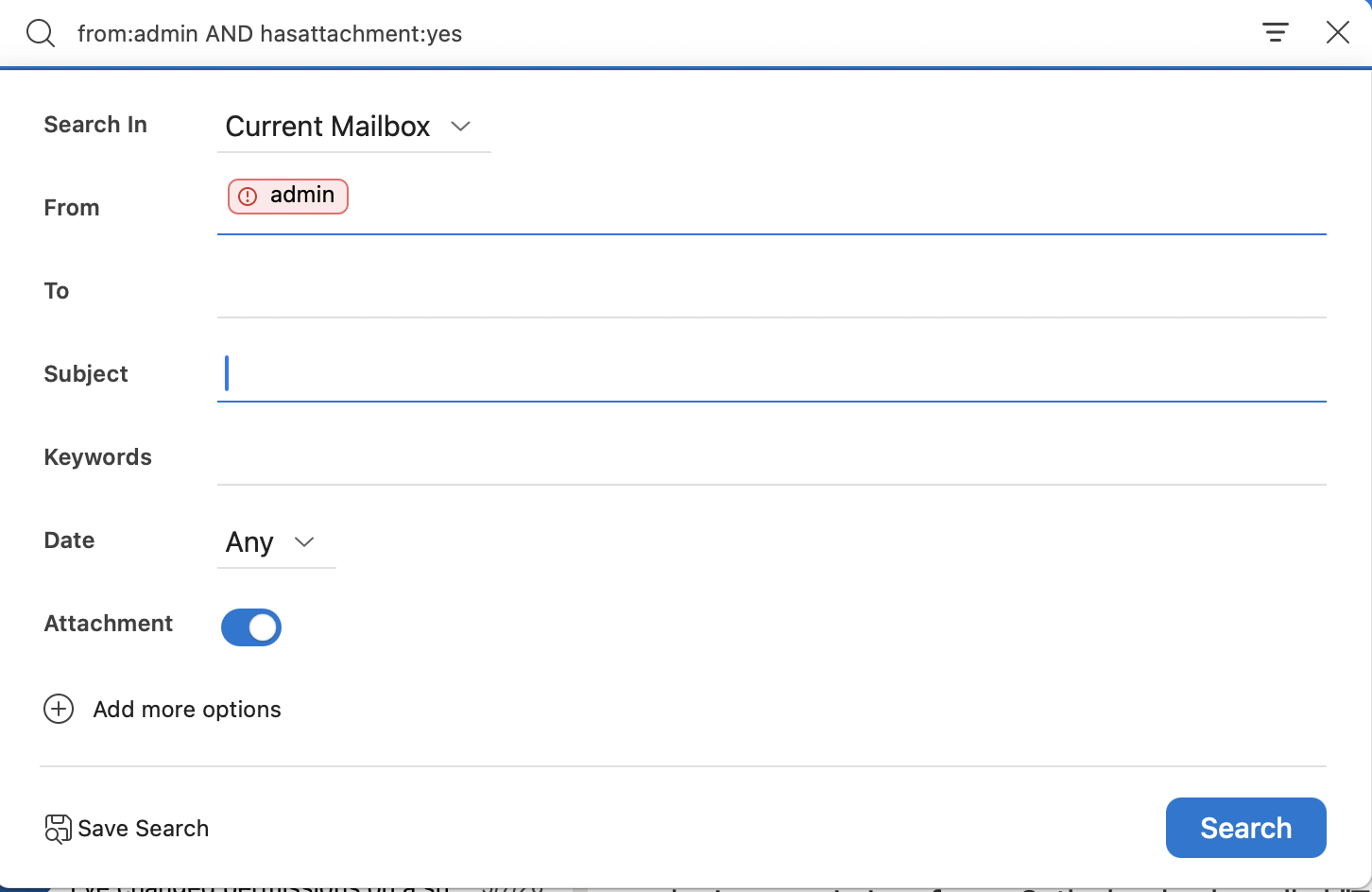1372x892 pixels.
Task: Click the warning icon in admin token
Action: click(x=248, y=197)
